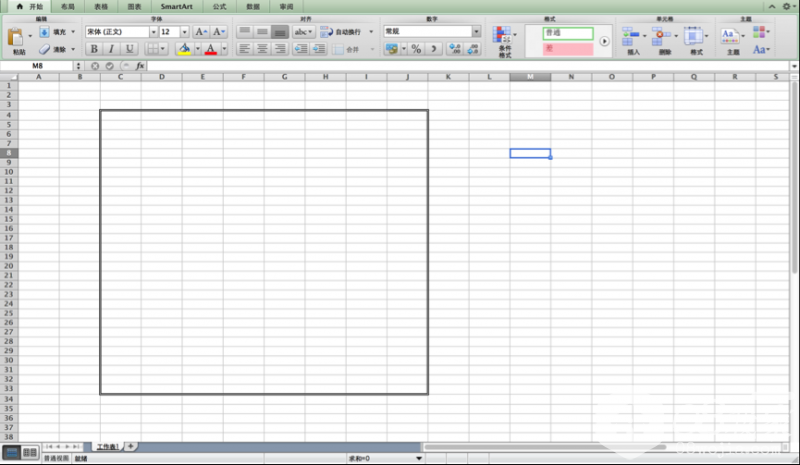Toggle underline formatting
This screenshot has height=465, width=800.
[x=129, y=49]
